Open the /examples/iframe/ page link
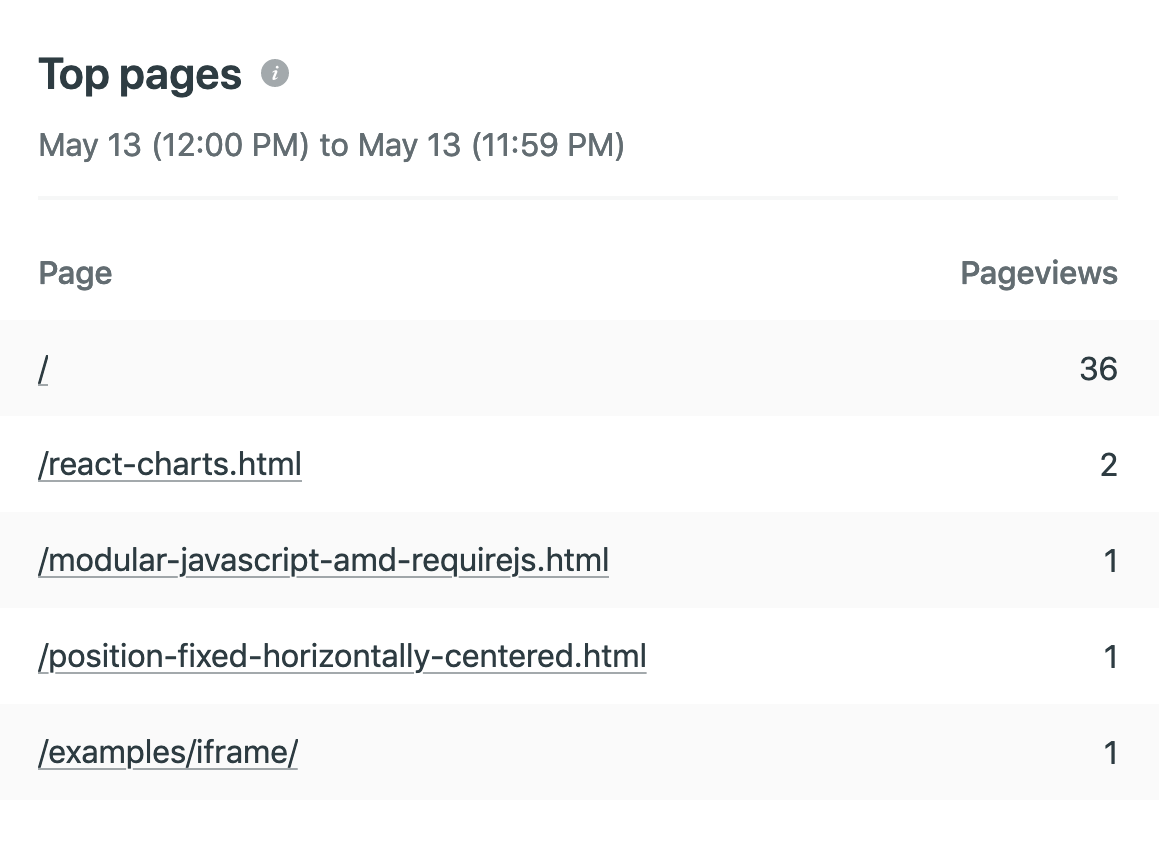 point(167,752)
